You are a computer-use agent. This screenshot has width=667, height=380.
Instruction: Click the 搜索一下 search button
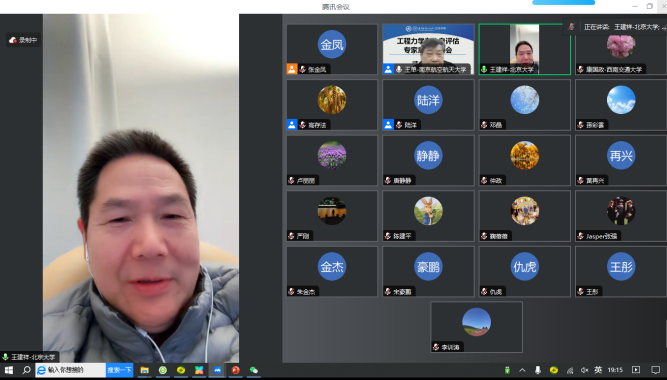[120, 370]
